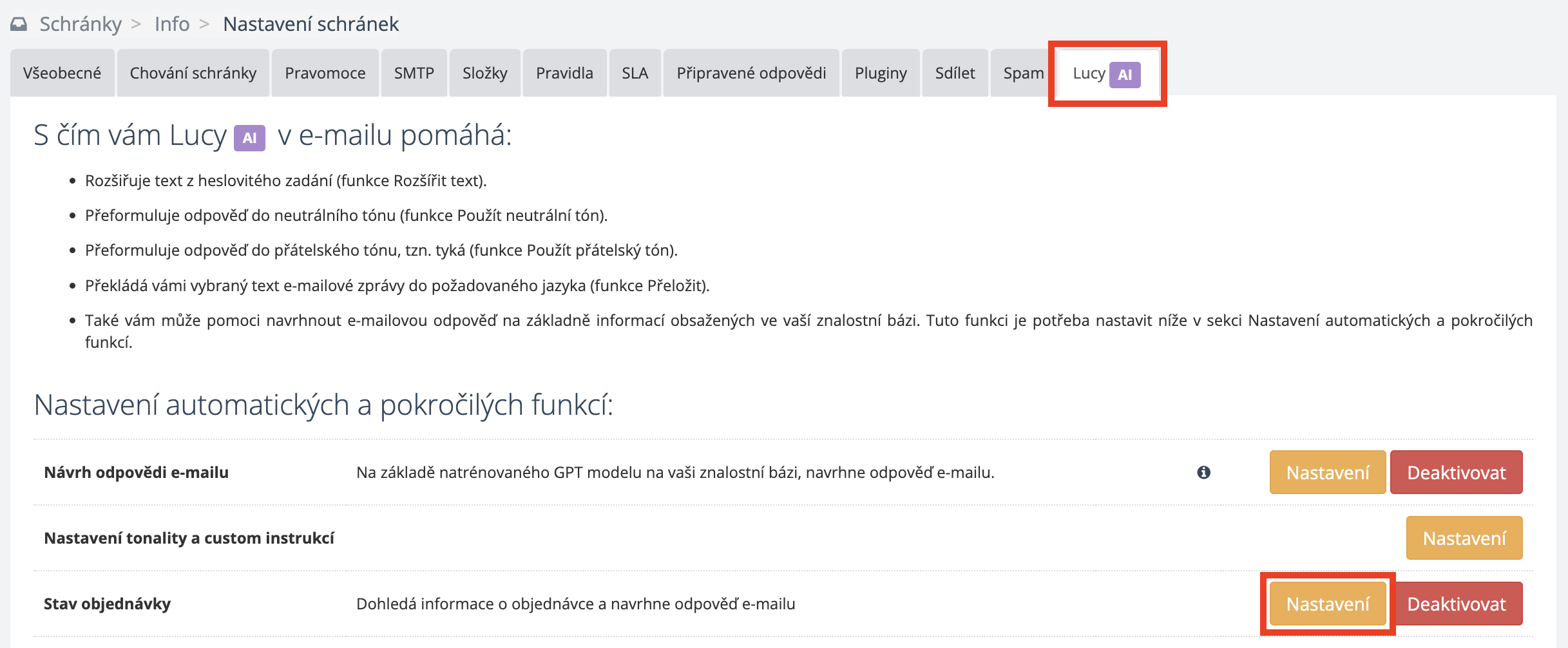Open Nastavení for Návrh odpovědi e-mailu
The width and height of the screenshot is (1568, 648).
tap(1327, 473)
